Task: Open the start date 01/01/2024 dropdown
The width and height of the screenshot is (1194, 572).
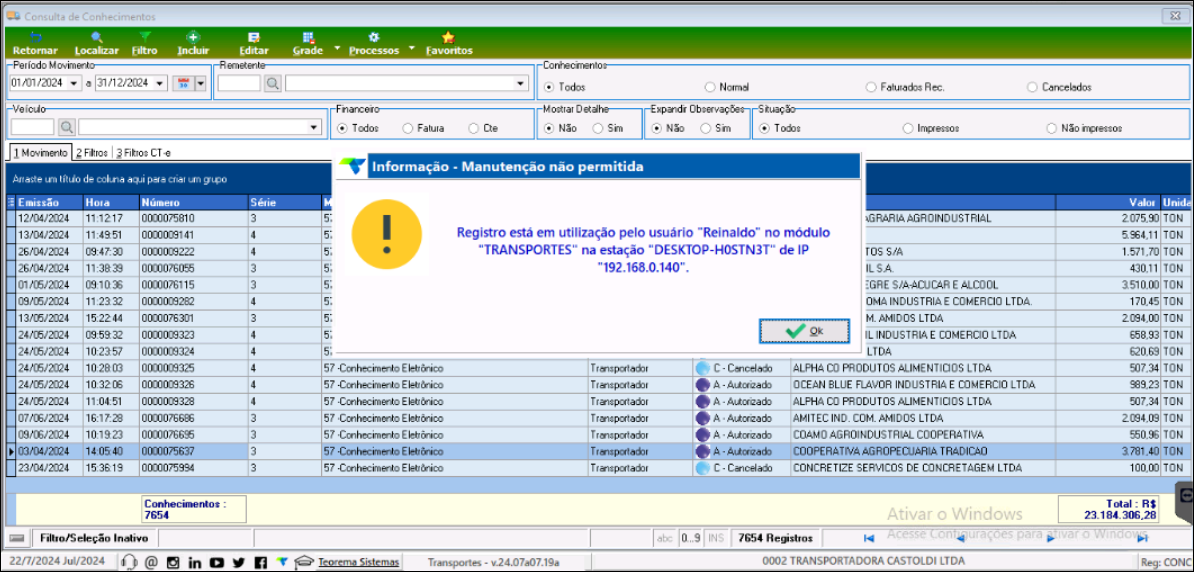Action: [x=77, y=84]
